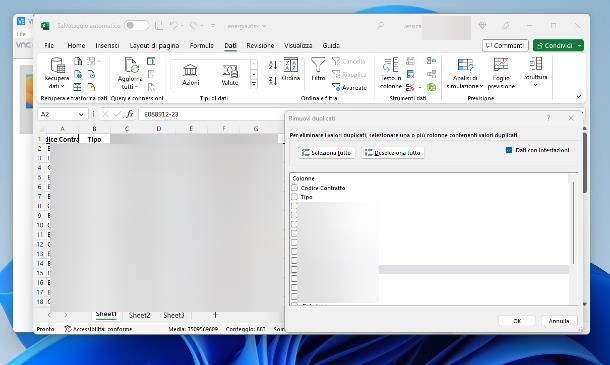The height and width of the screenshot is (365, 610).
Task: Click From Table/Range icon
Action: pyautogui.click(x=78, y=88)
